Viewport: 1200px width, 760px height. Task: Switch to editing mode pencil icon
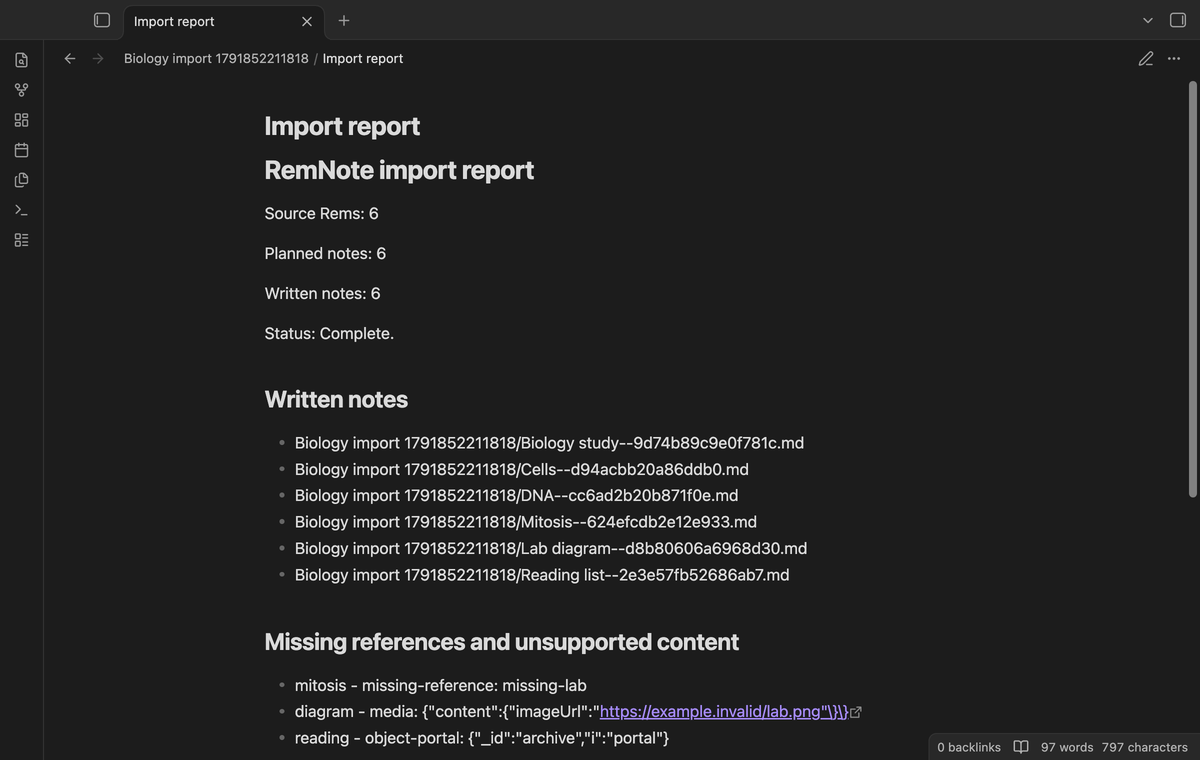coord(1146,59)
